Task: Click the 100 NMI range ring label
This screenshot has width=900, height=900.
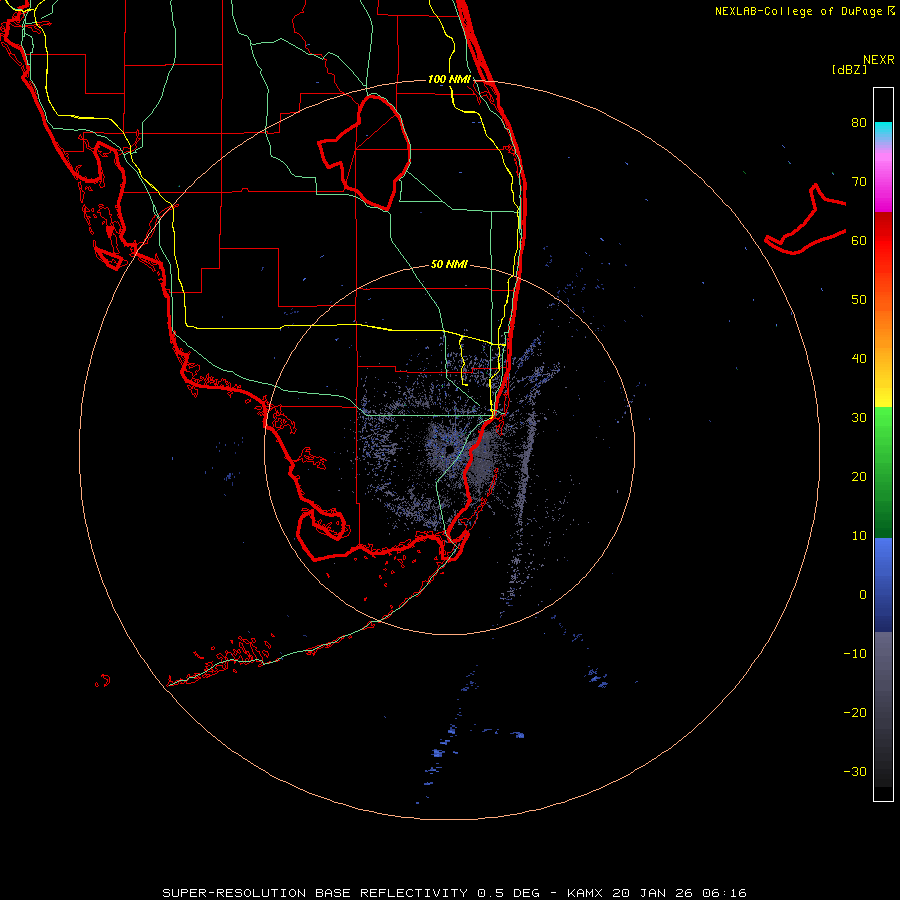Action: [x=449, y=79]
